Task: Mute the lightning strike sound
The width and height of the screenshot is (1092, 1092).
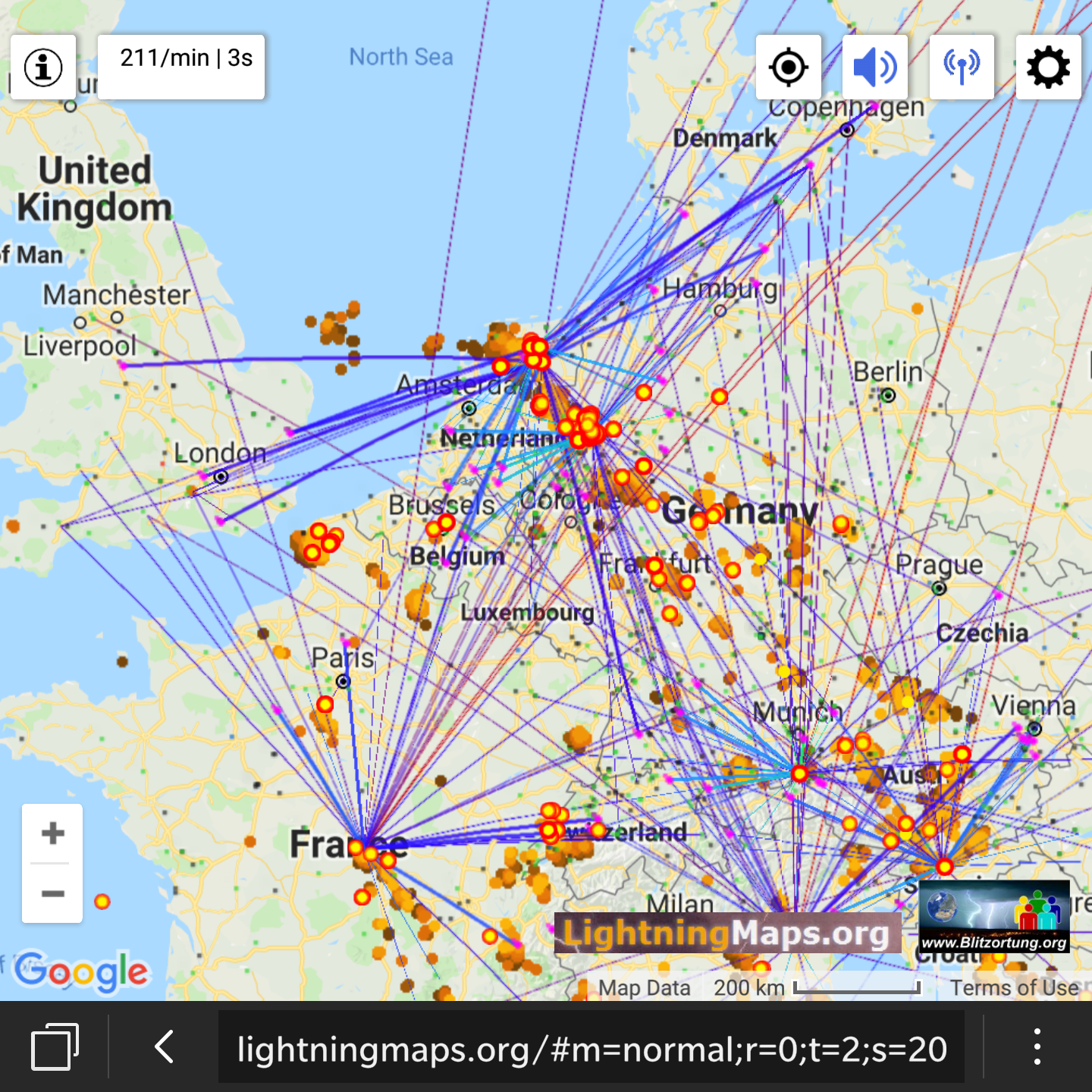Action: click(875, 67)
